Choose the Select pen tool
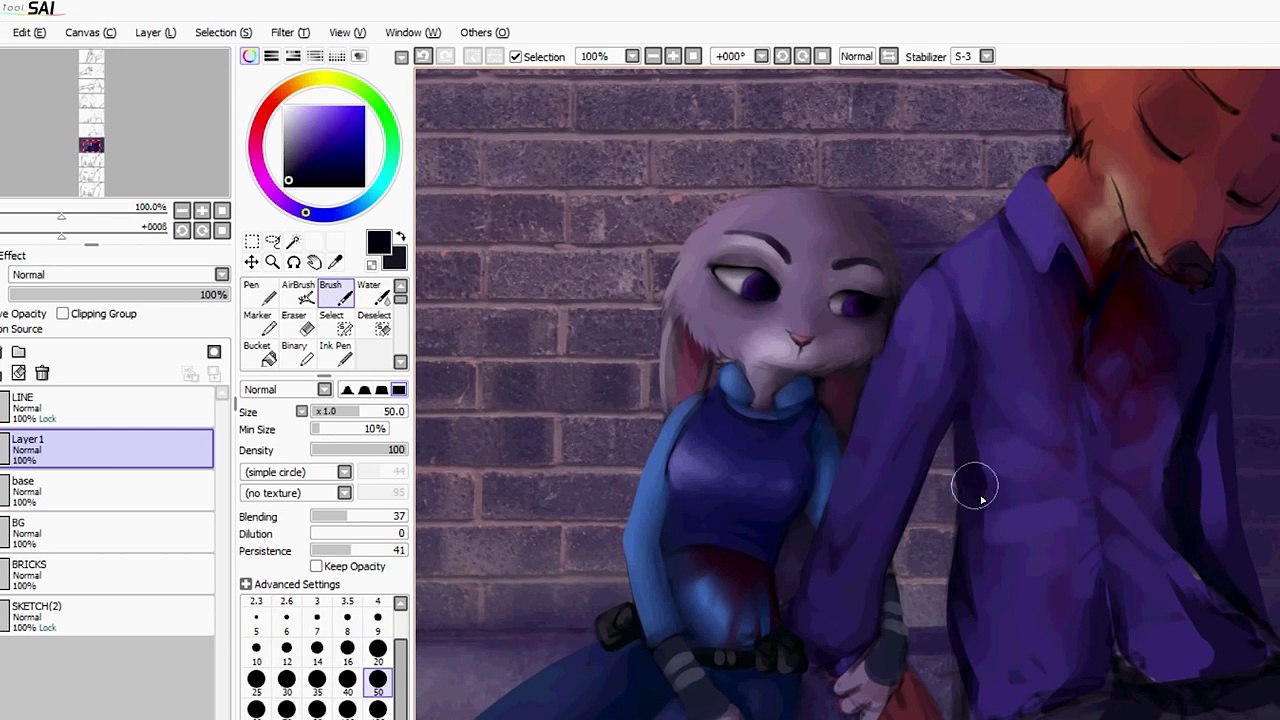The image size is (1280, 720). pyautogui.click(x=336, y=323)
